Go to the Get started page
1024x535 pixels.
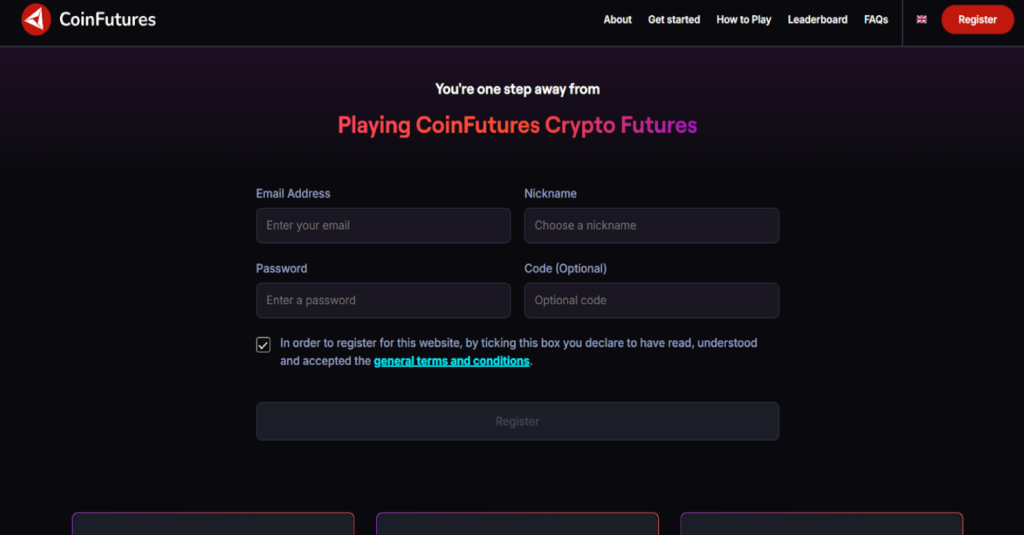[x=674, y=20]
